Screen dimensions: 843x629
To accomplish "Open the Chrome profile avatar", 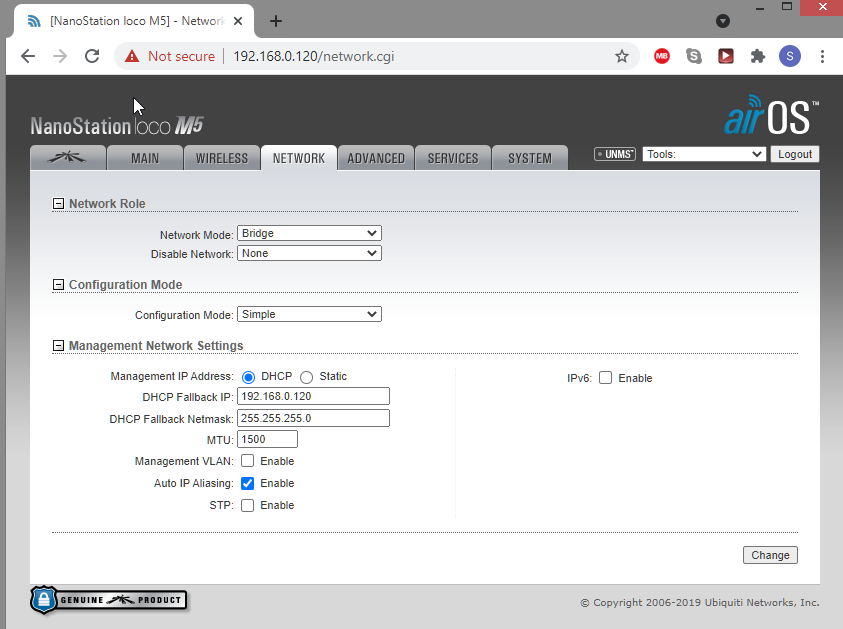I will click(x=790, y=56).
